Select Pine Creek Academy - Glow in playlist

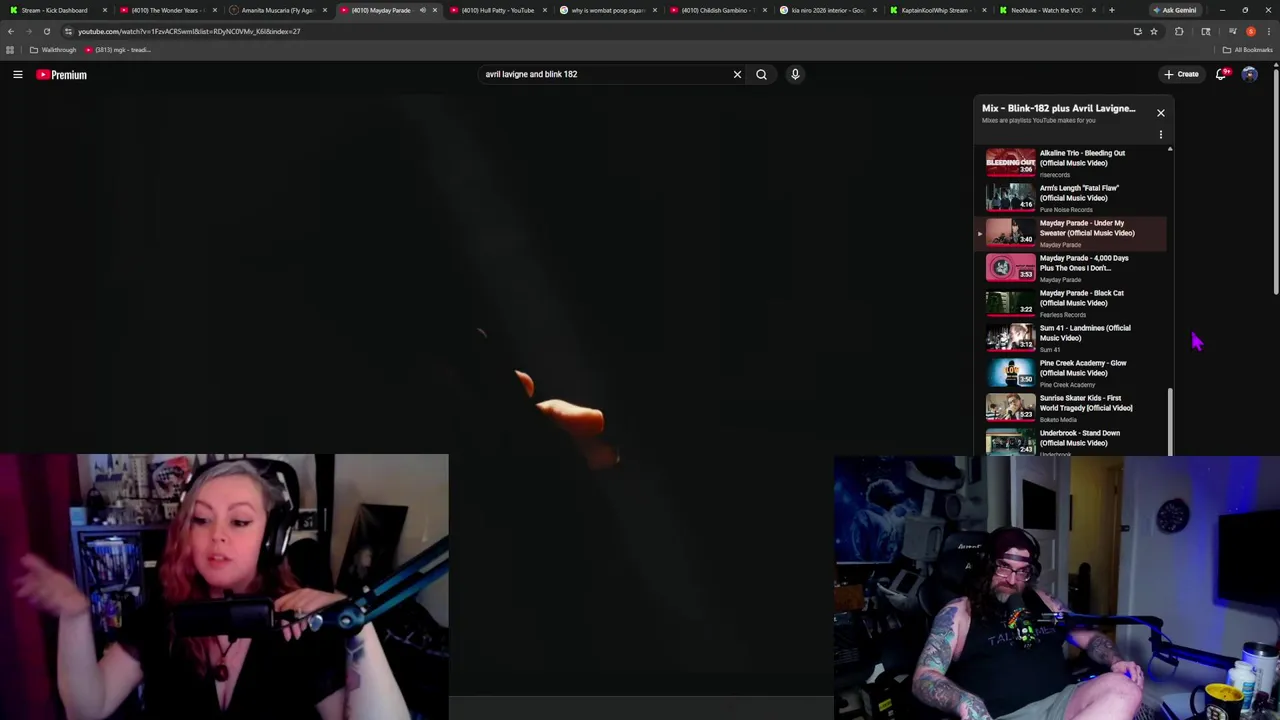click(x=1070, y=373)
